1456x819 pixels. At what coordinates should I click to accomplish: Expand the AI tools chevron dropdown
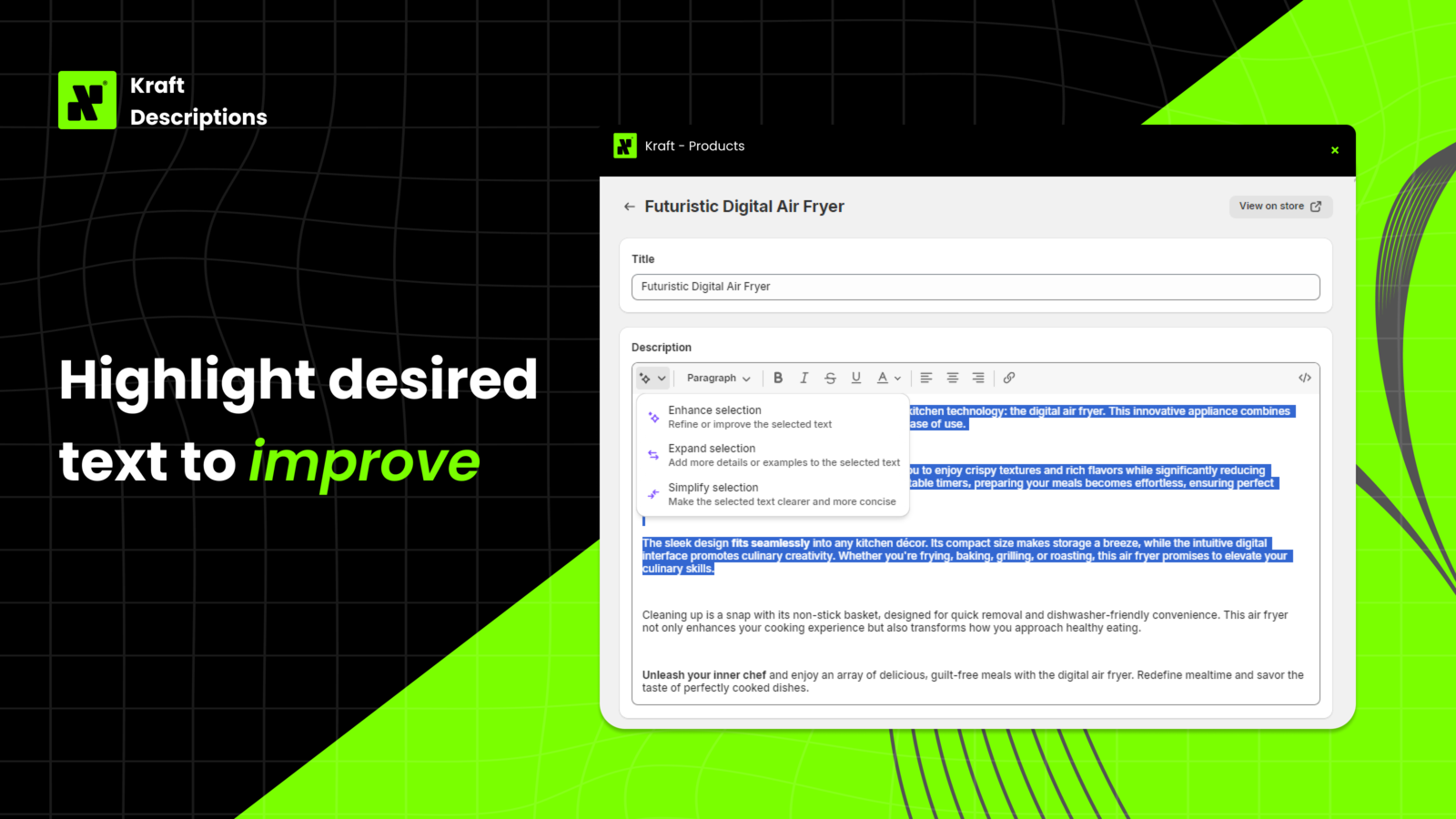[x=660, y=378]
